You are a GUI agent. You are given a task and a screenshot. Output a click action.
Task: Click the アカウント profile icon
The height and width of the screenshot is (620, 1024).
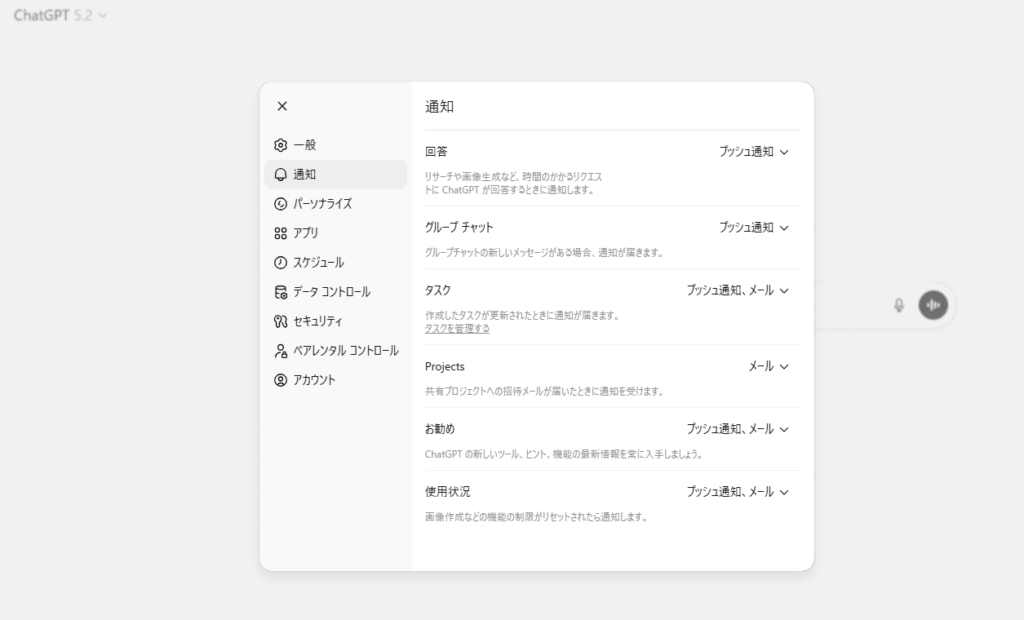(280, 380)
